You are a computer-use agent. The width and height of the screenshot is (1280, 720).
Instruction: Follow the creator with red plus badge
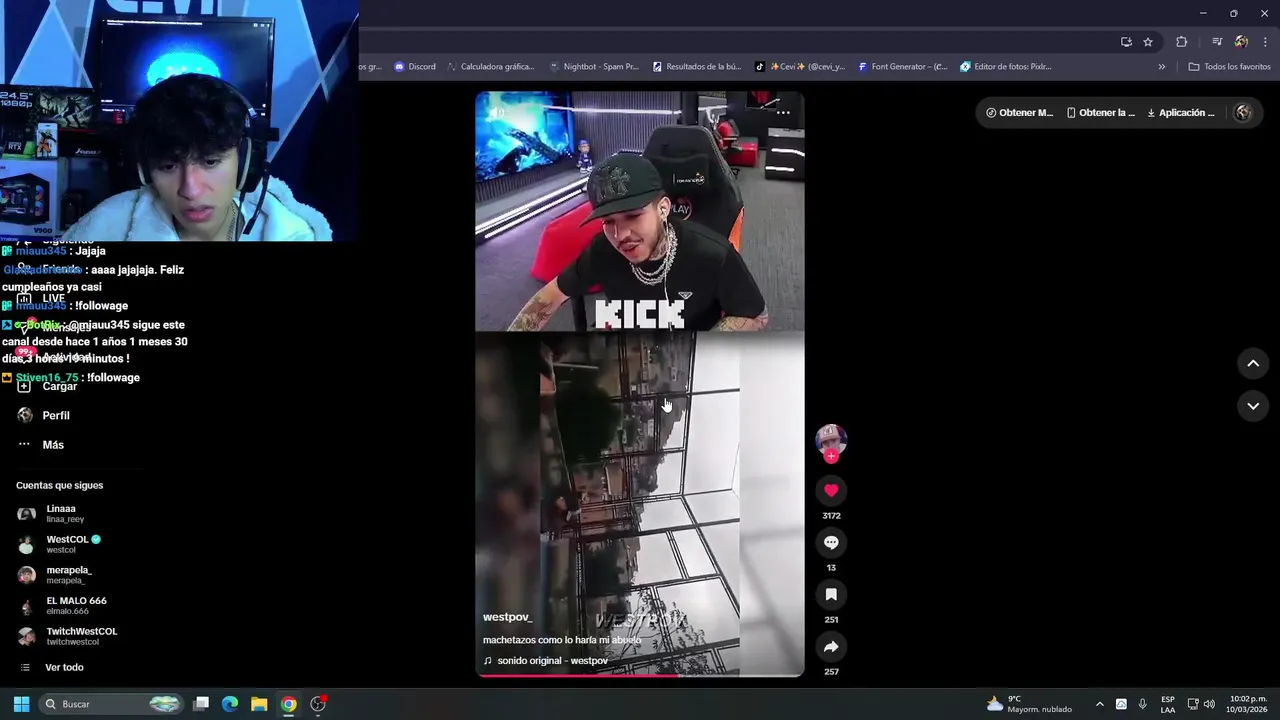pos(831,456)
